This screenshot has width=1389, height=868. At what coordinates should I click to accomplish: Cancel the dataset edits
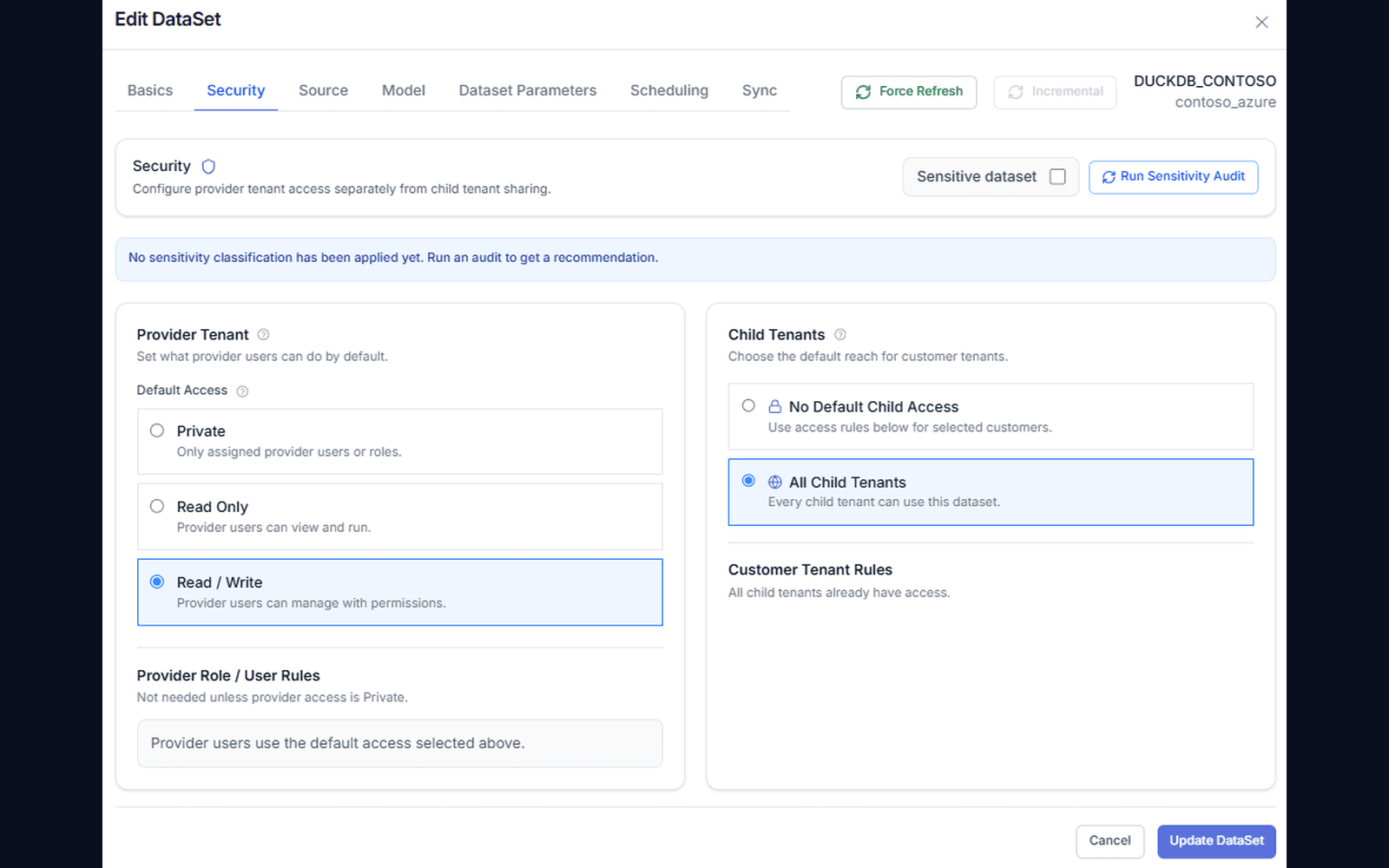click(x=1109, y=841)
